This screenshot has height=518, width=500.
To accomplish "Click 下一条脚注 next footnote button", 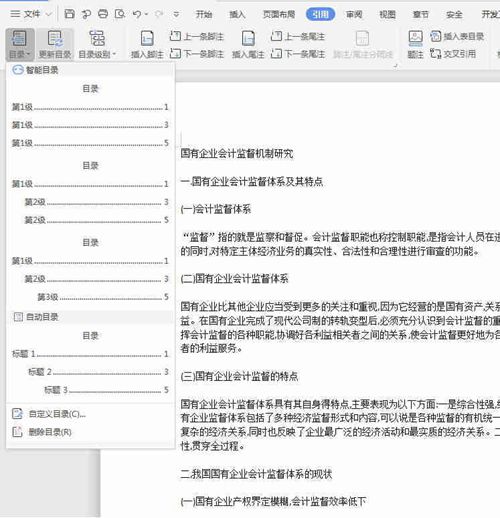I will point(197,54).
